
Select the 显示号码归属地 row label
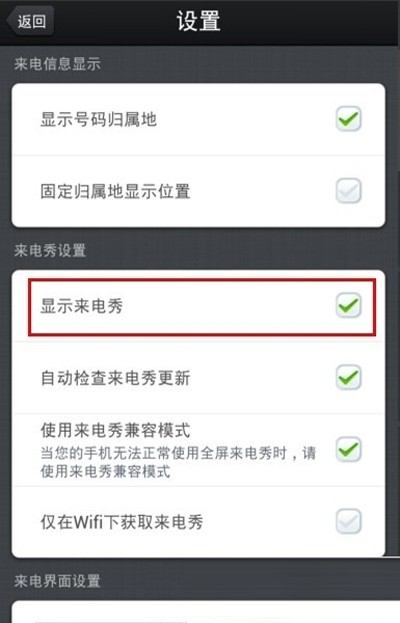tap(99, 119)
